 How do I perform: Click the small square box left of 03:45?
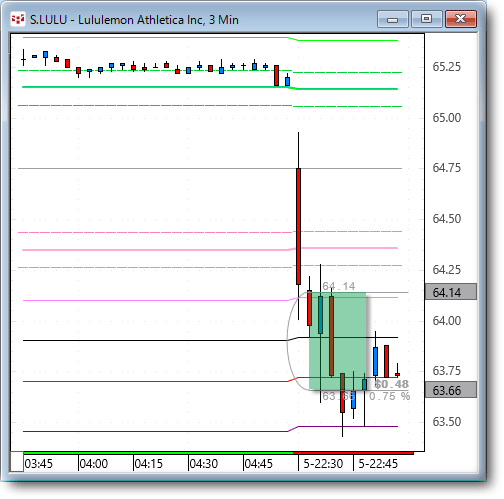[x=17, y=462]
